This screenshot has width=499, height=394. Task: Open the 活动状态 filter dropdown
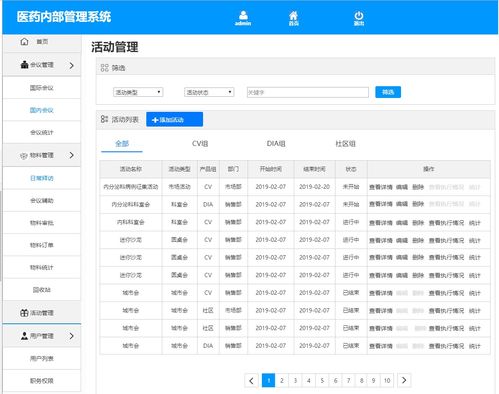(x=209, y=92)
